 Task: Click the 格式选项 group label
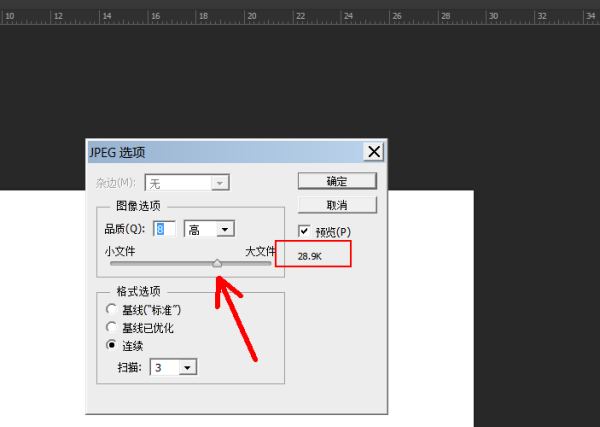[138, 291]
